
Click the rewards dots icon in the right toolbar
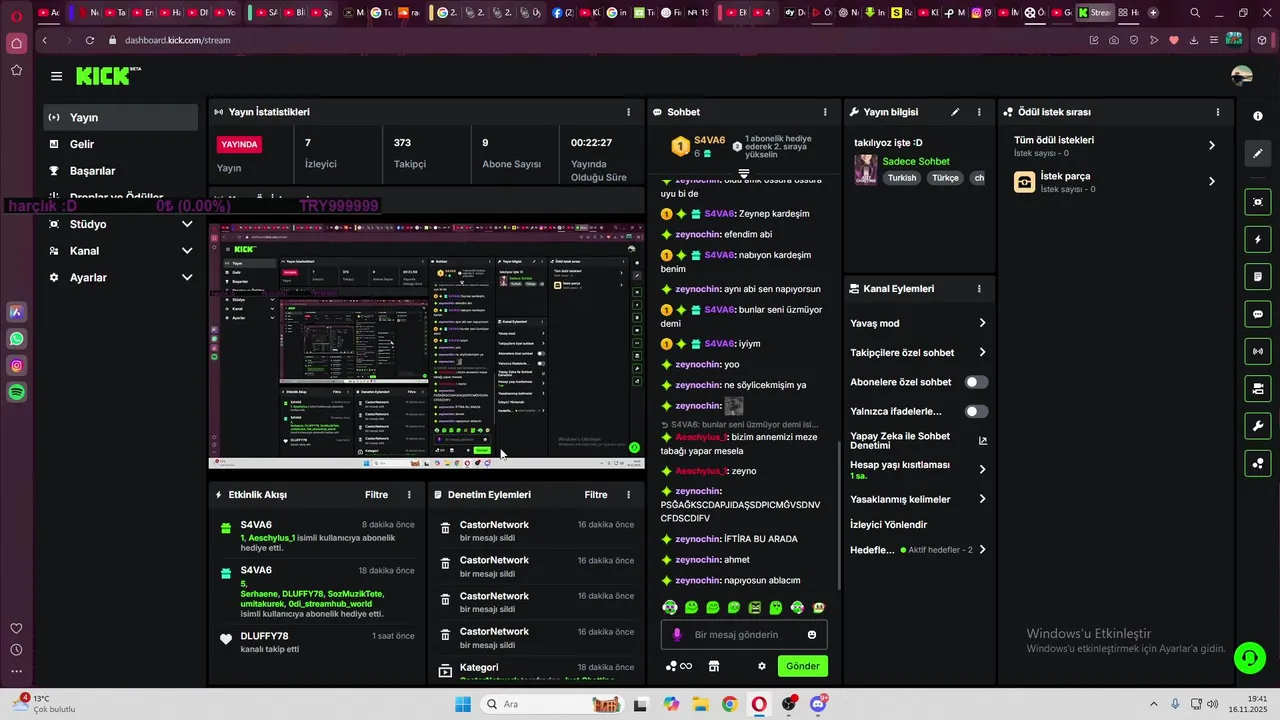[1258, 463]
